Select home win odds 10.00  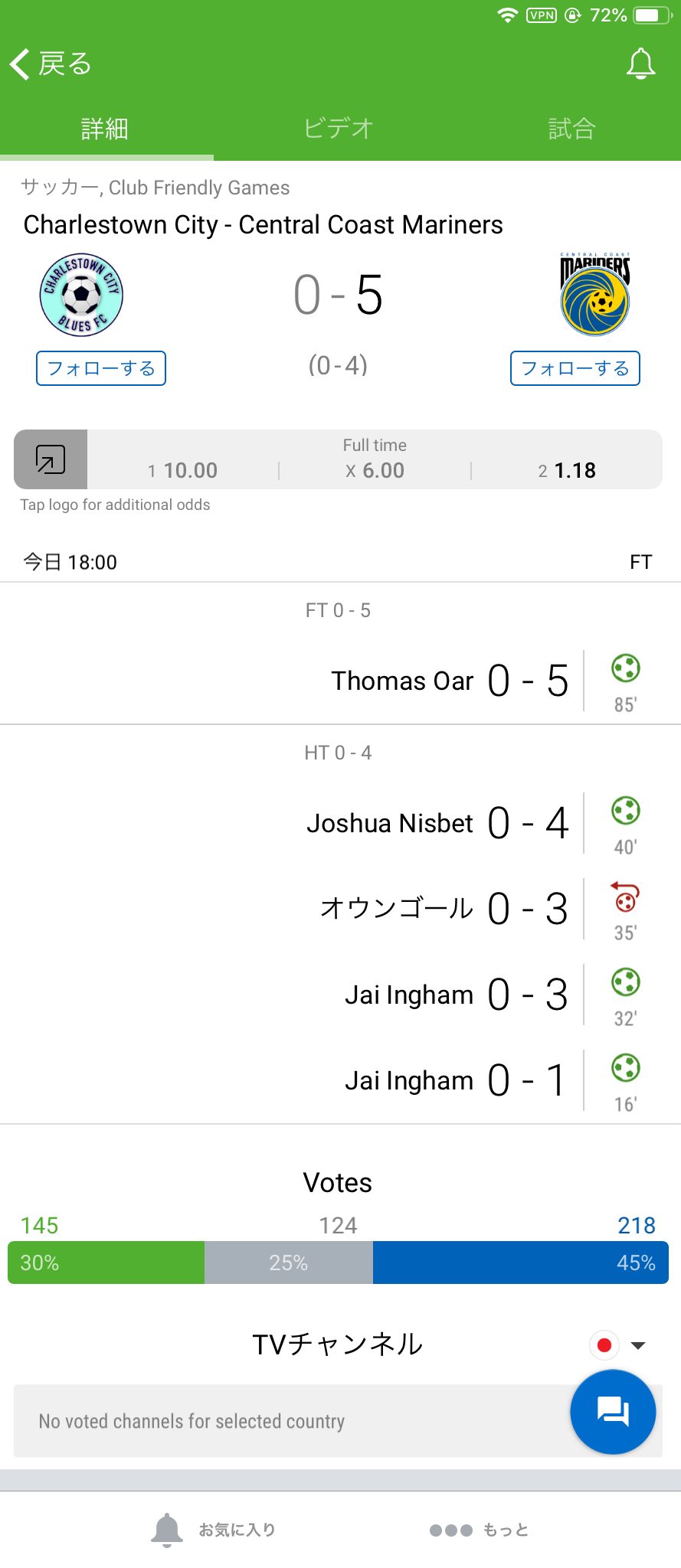point(183,470)
